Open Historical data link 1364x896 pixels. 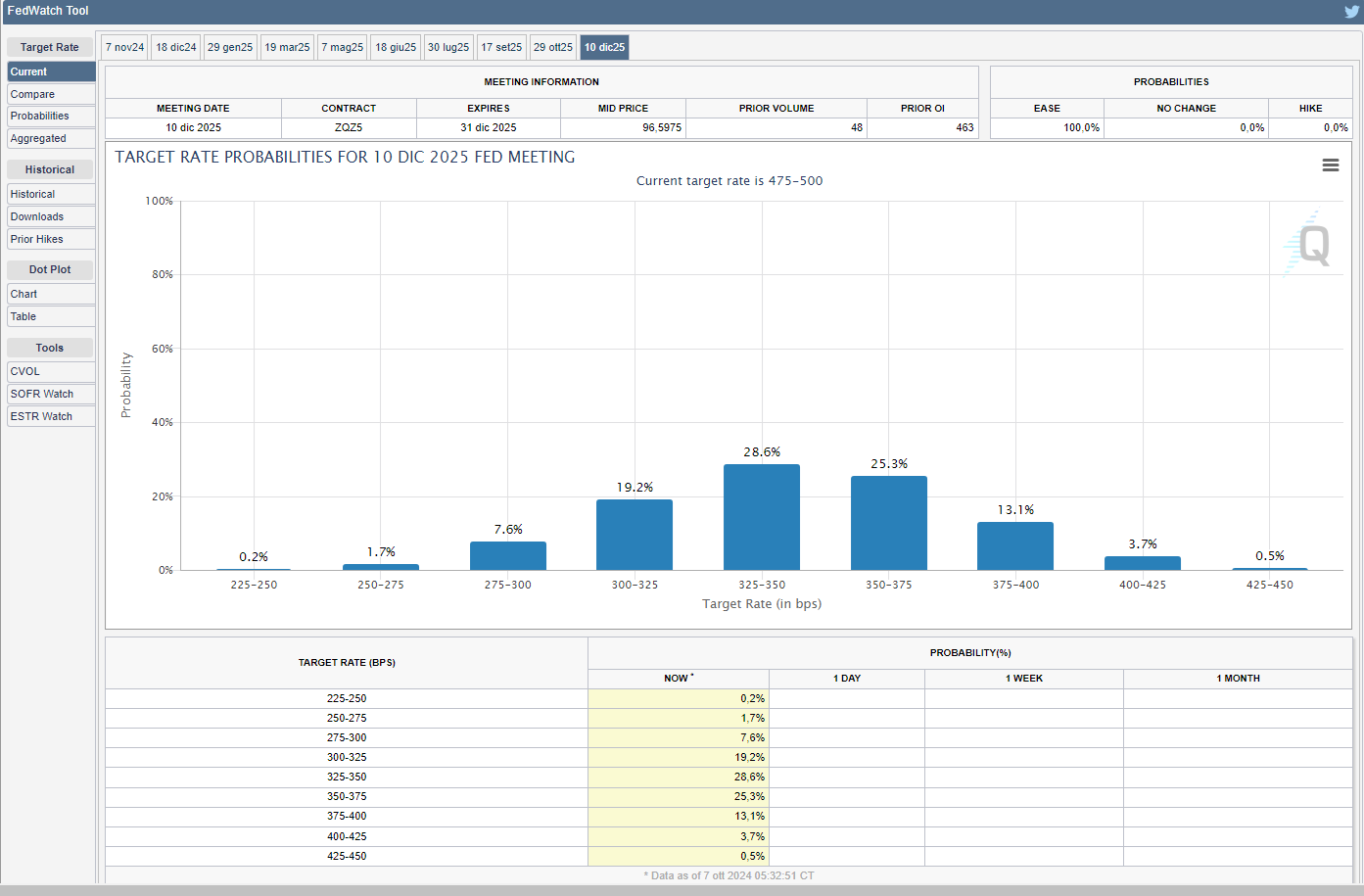coord(51,194)
